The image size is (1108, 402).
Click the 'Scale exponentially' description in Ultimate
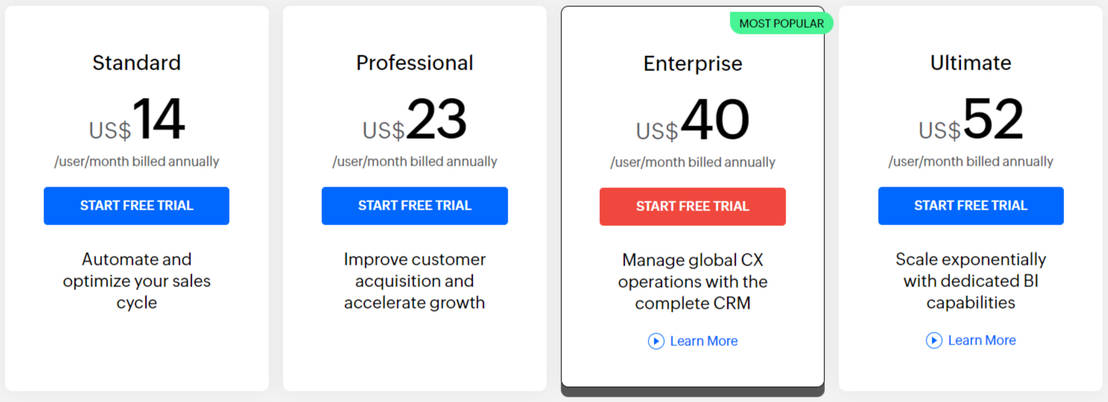tap(970, 281)
